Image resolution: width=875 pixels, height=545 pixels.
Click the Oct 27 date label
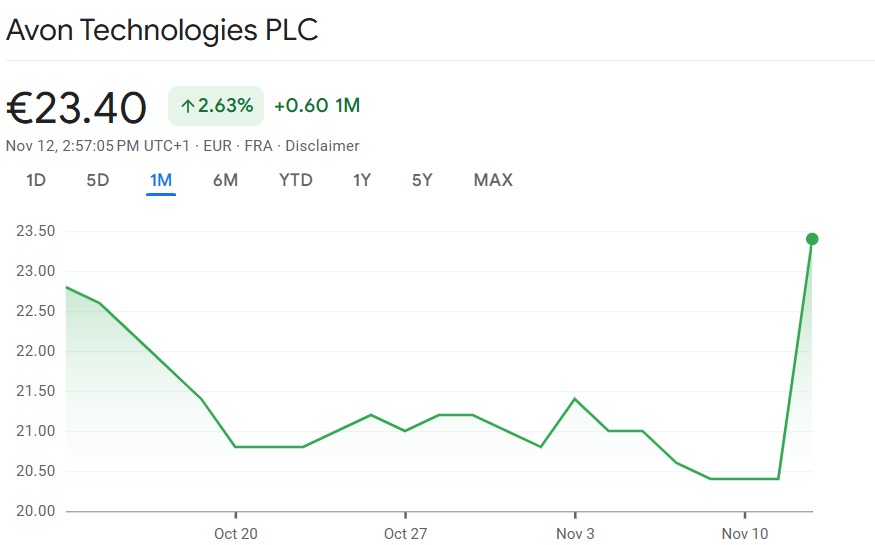[x=405, y=534]
